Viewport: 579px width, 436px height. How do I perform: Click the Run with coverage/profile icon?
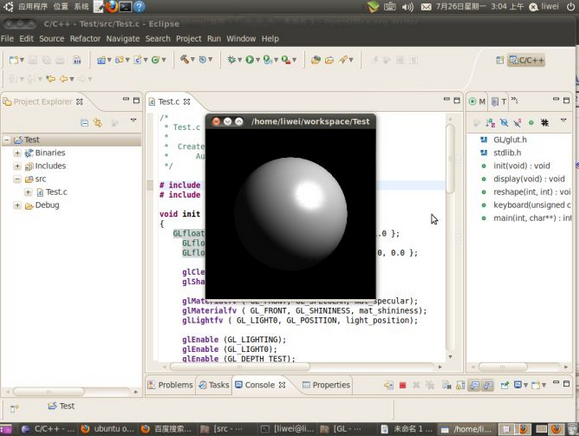pos(267,59)
